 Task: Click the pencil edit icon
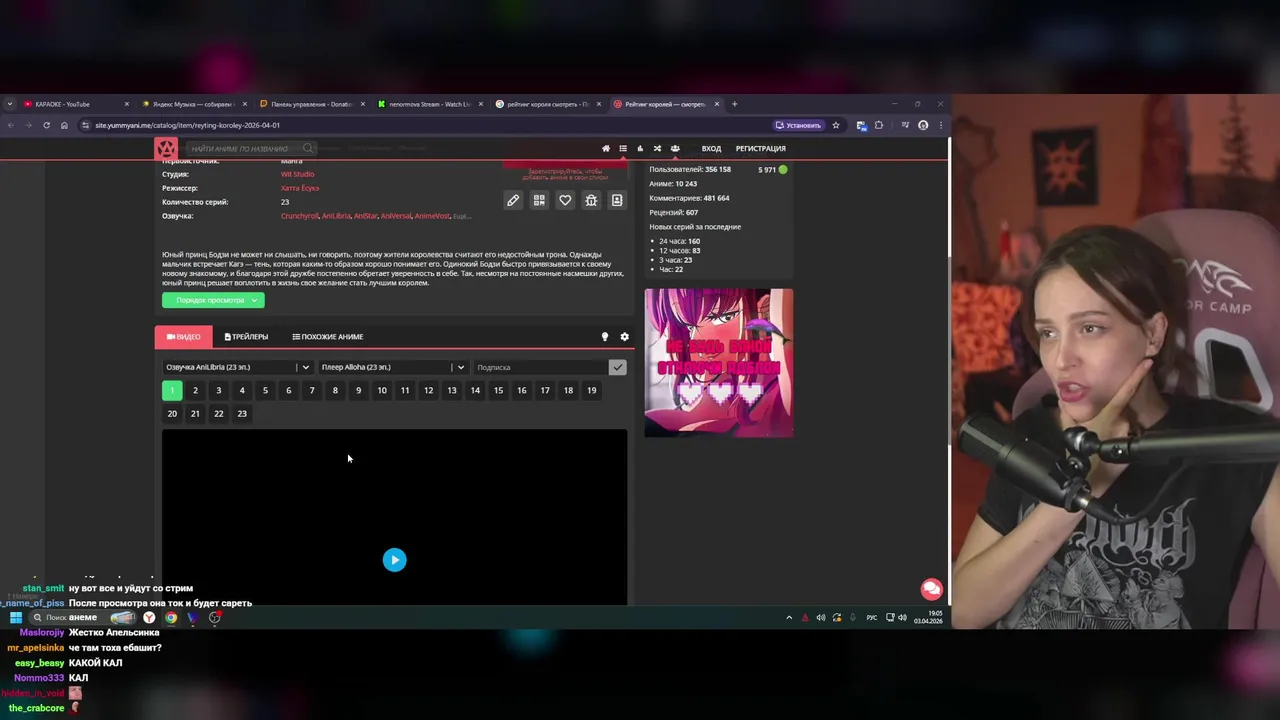(x=513, y=200)
